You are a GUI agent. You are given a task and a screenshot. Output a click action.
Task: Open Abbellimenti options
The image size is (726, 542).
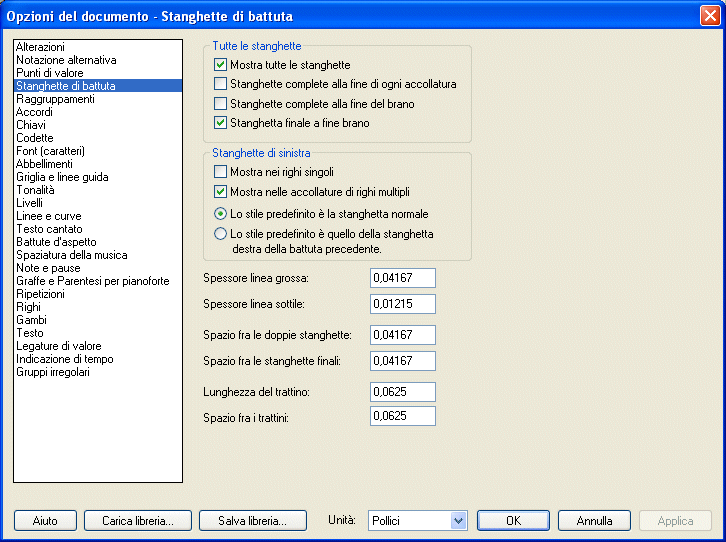click(98, 163)
